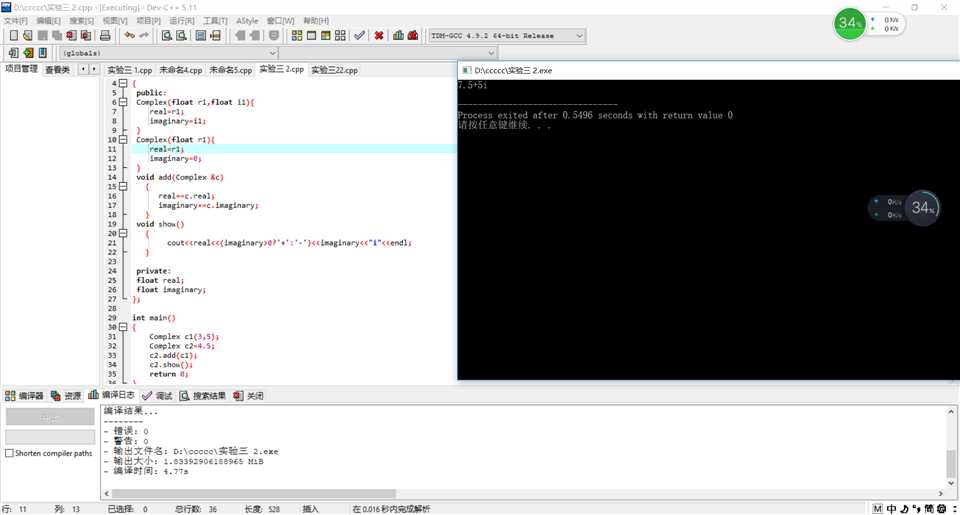960x515 pixels.
Task: Click the Compile four-squares toolbar icon
Action: [x=297, y=36]
